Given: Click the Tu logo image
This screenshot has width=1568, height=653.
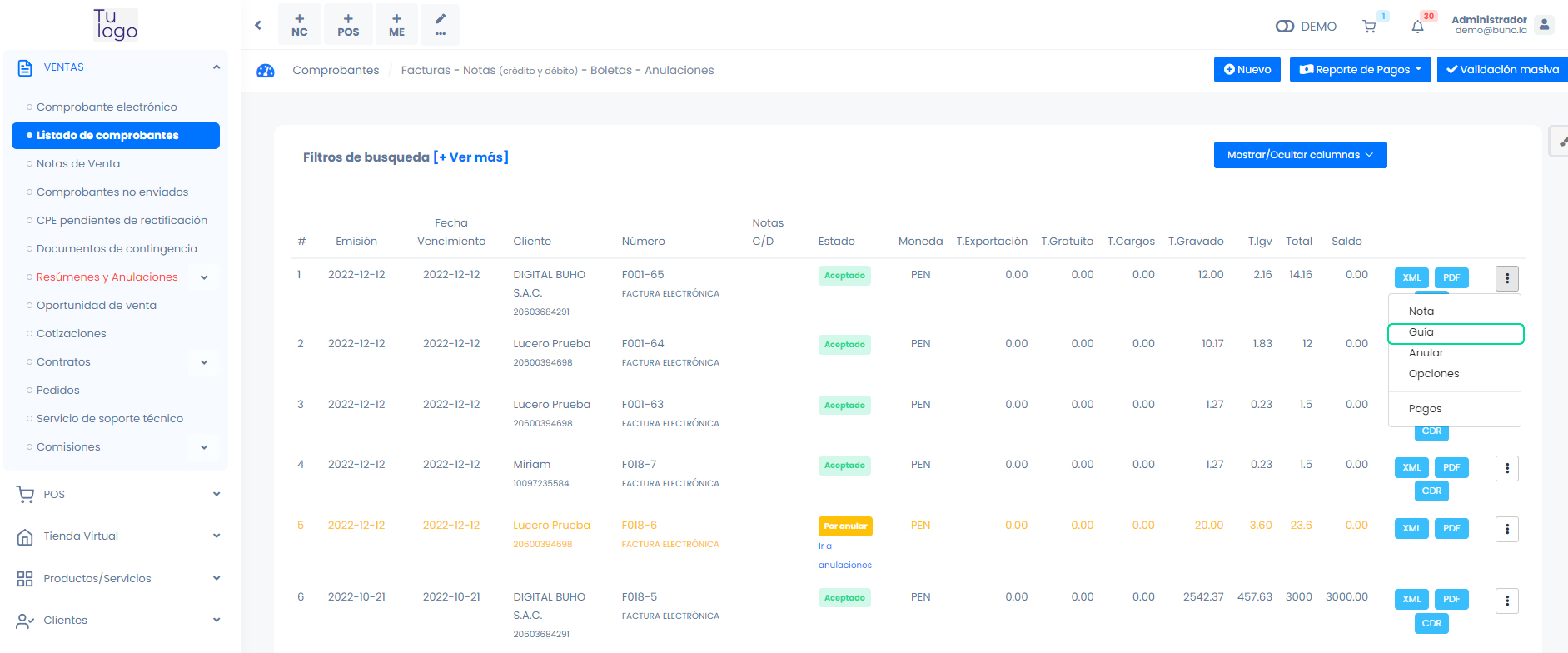Looking at the screenshot, I should (x=116, y=25).
